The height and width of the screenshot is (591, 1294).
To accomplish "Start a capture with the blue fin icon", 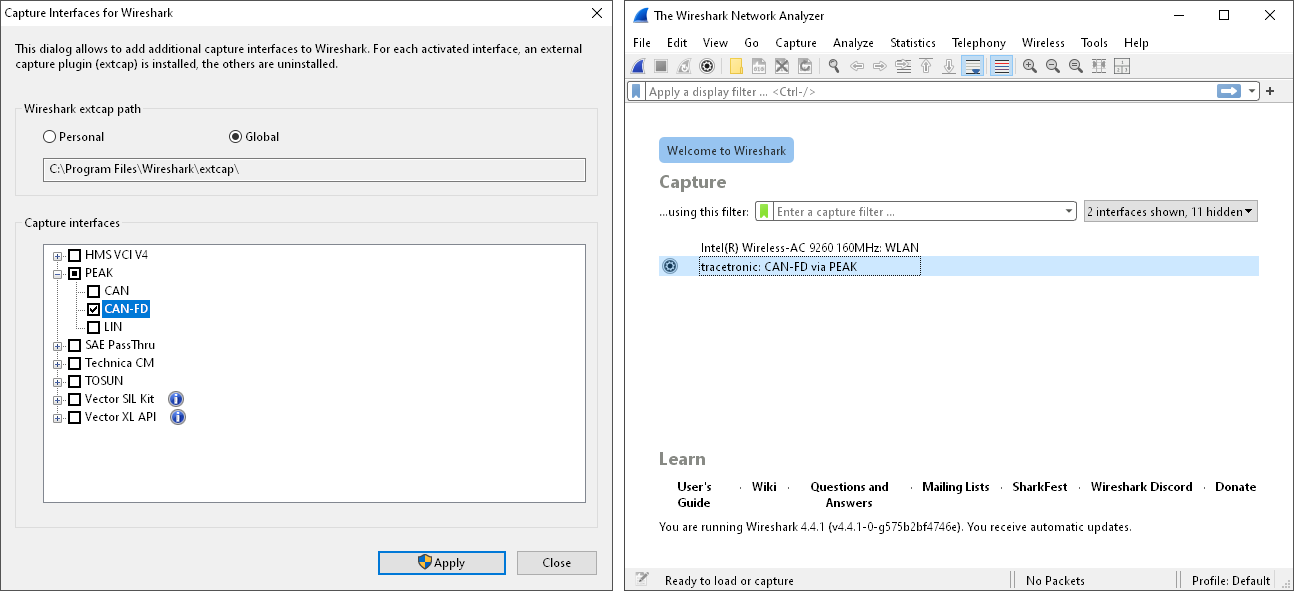I will [637, 66].
